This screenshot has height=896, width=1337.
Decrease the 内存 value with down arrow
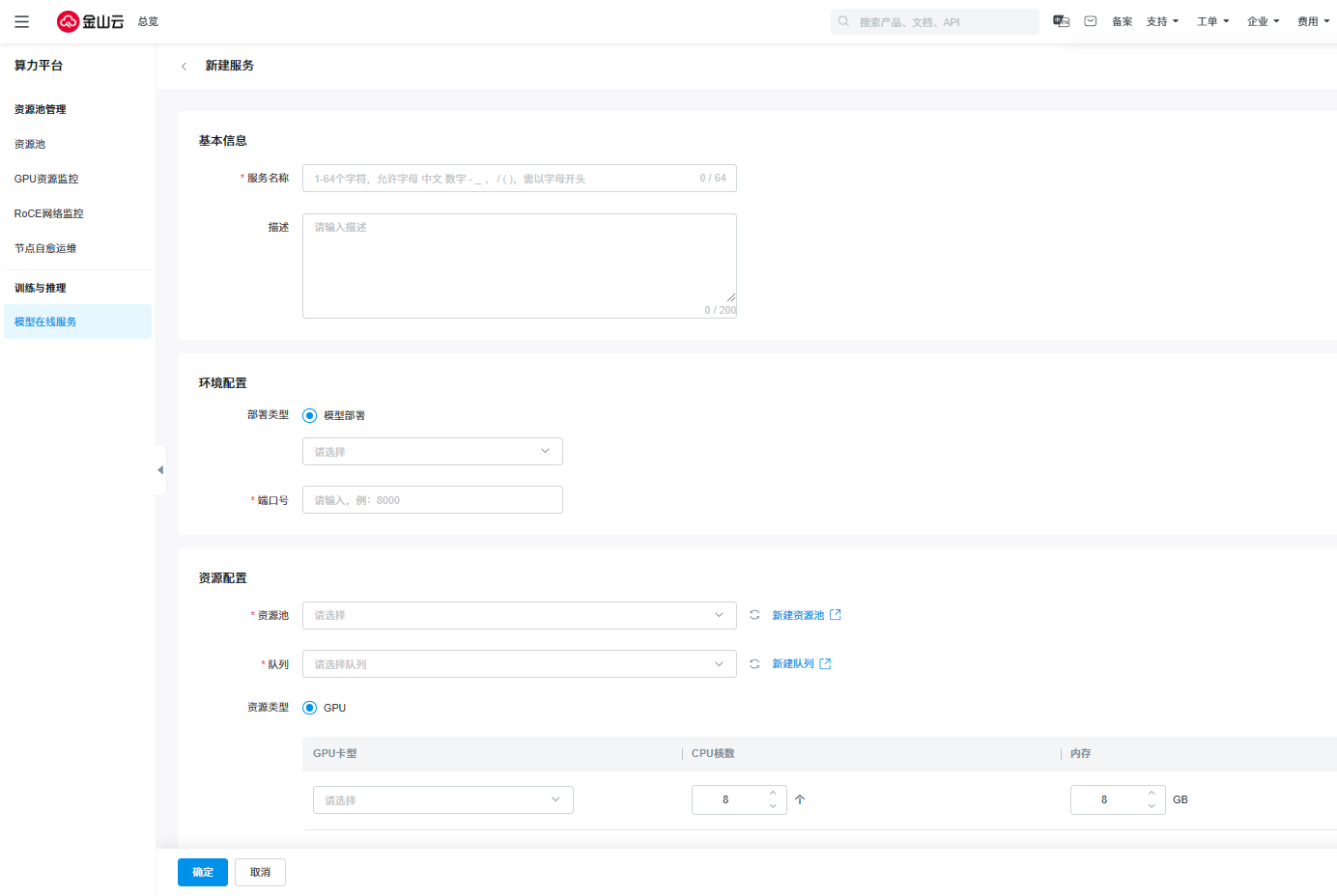click(1152, 806)
